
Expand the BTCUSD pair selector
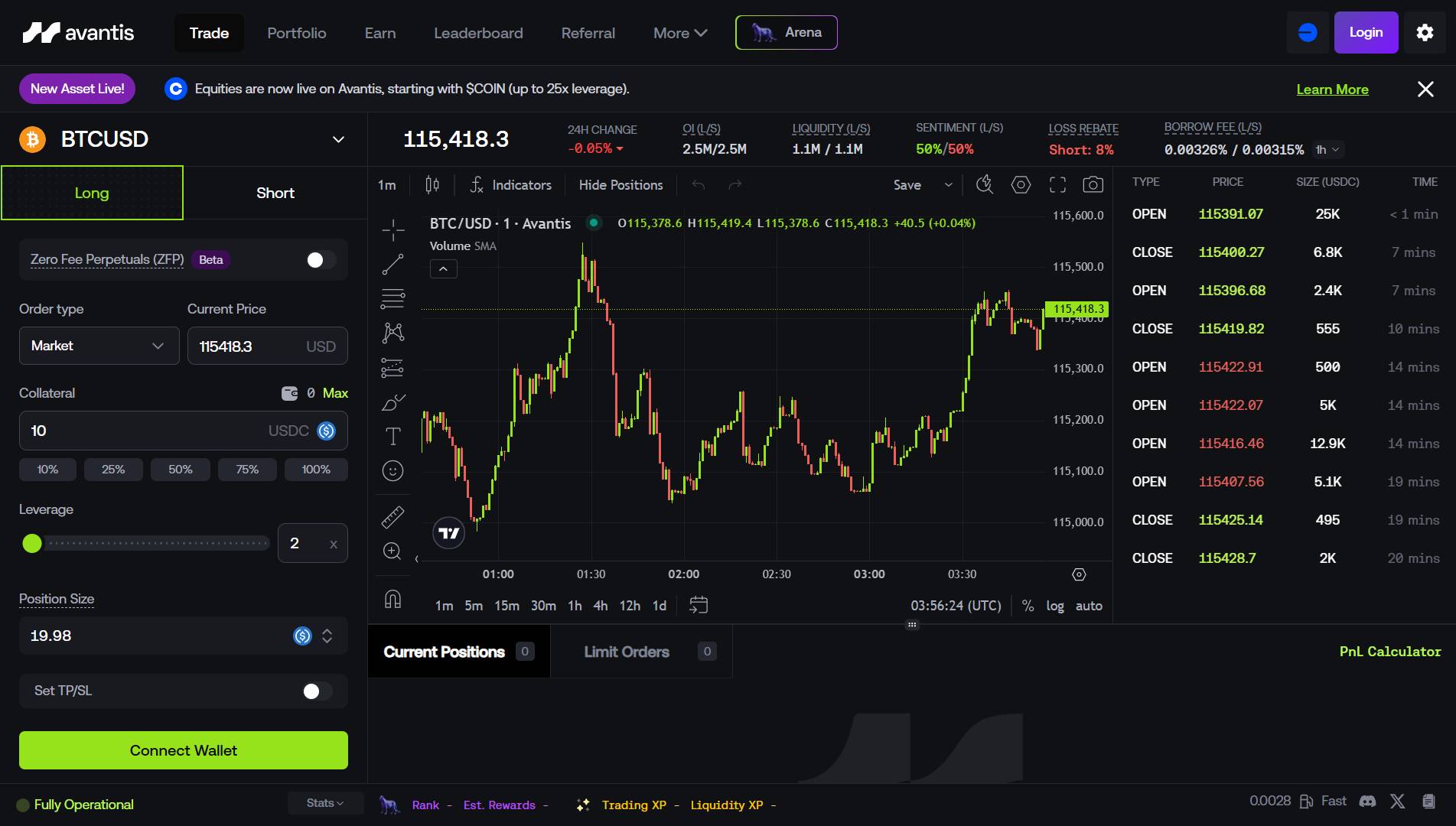click(x=338, y=139)
